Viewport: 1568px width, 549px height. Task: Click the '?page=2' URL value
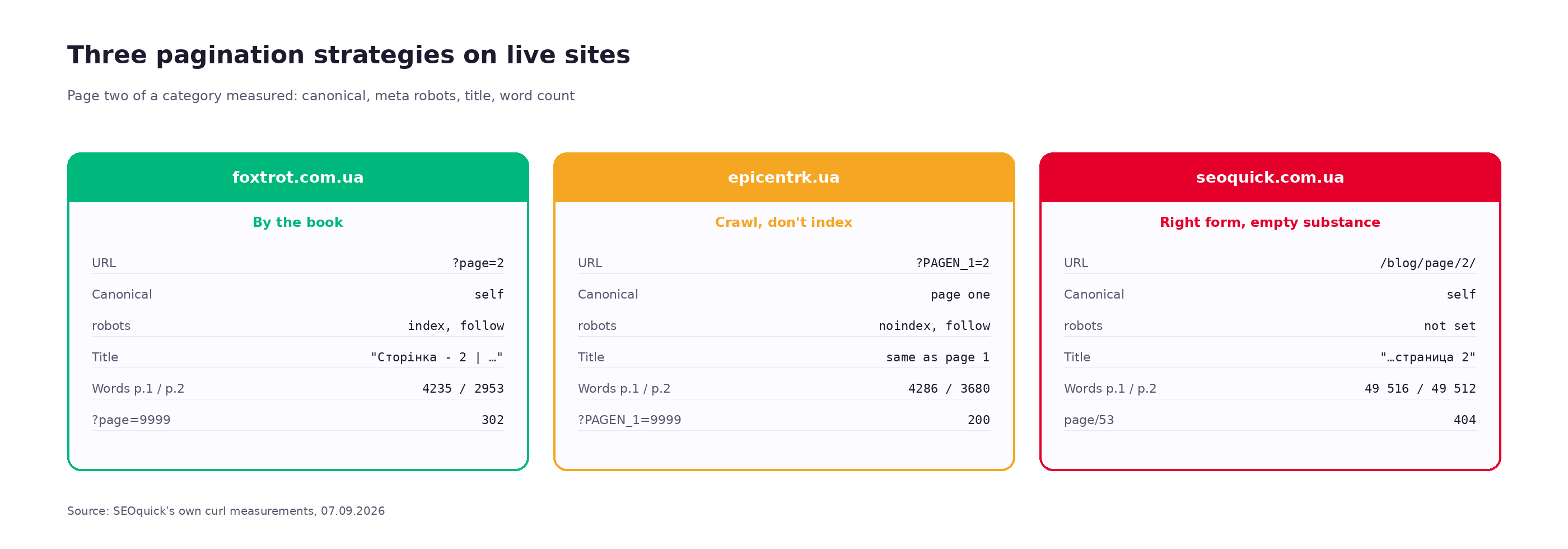pos(478,263)
